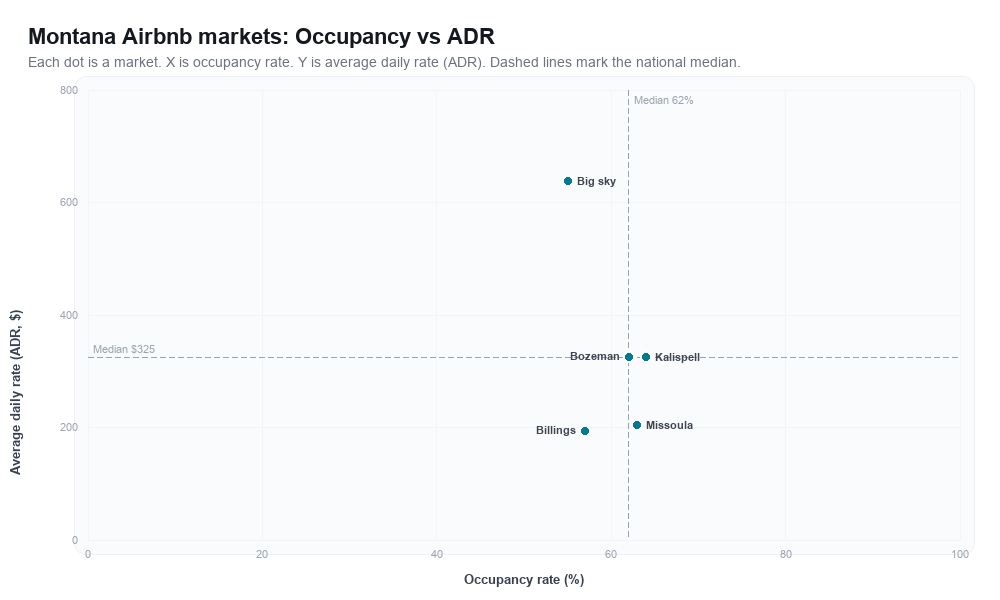Click the 'Bozeman' label text

pos(594,356)
